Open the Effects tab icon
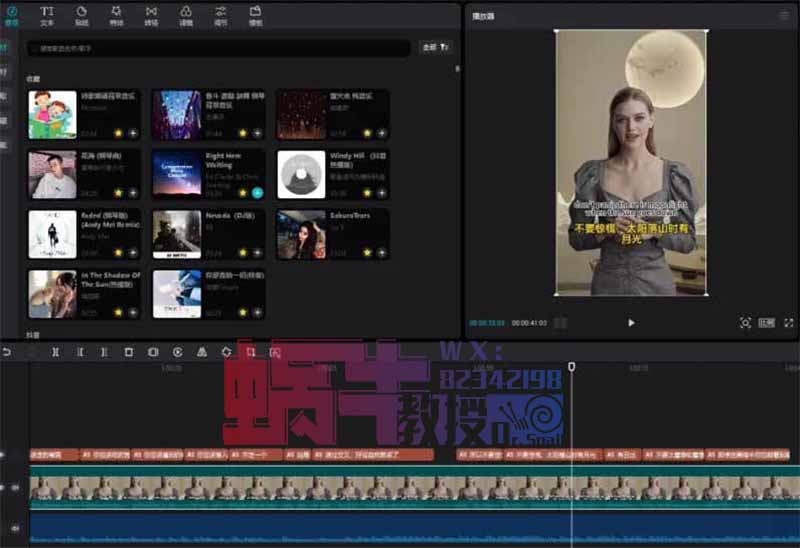This screenshot has width=800, height=548. [117, 15]
